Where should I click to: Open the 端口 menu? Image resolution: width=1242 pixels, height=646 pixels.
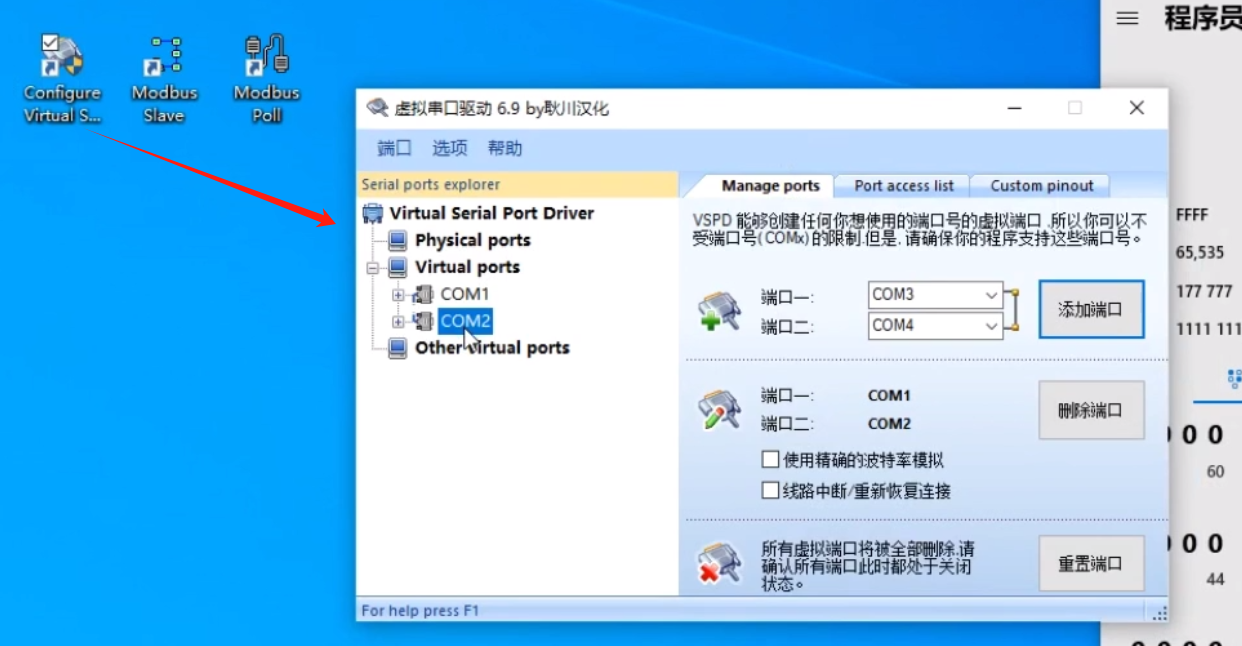(394, 148)
